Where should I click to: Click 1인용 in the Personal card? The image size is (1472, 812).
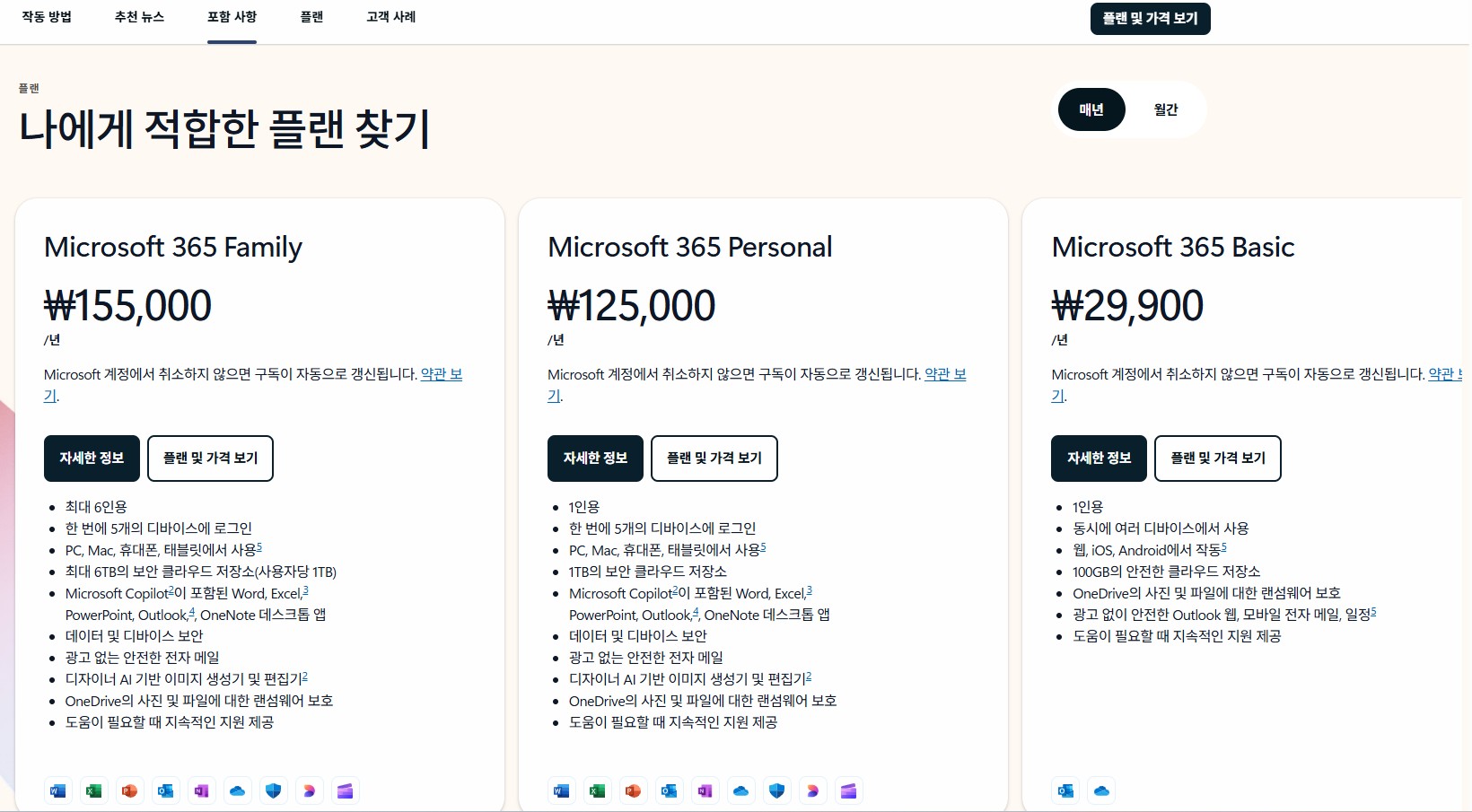584,507
